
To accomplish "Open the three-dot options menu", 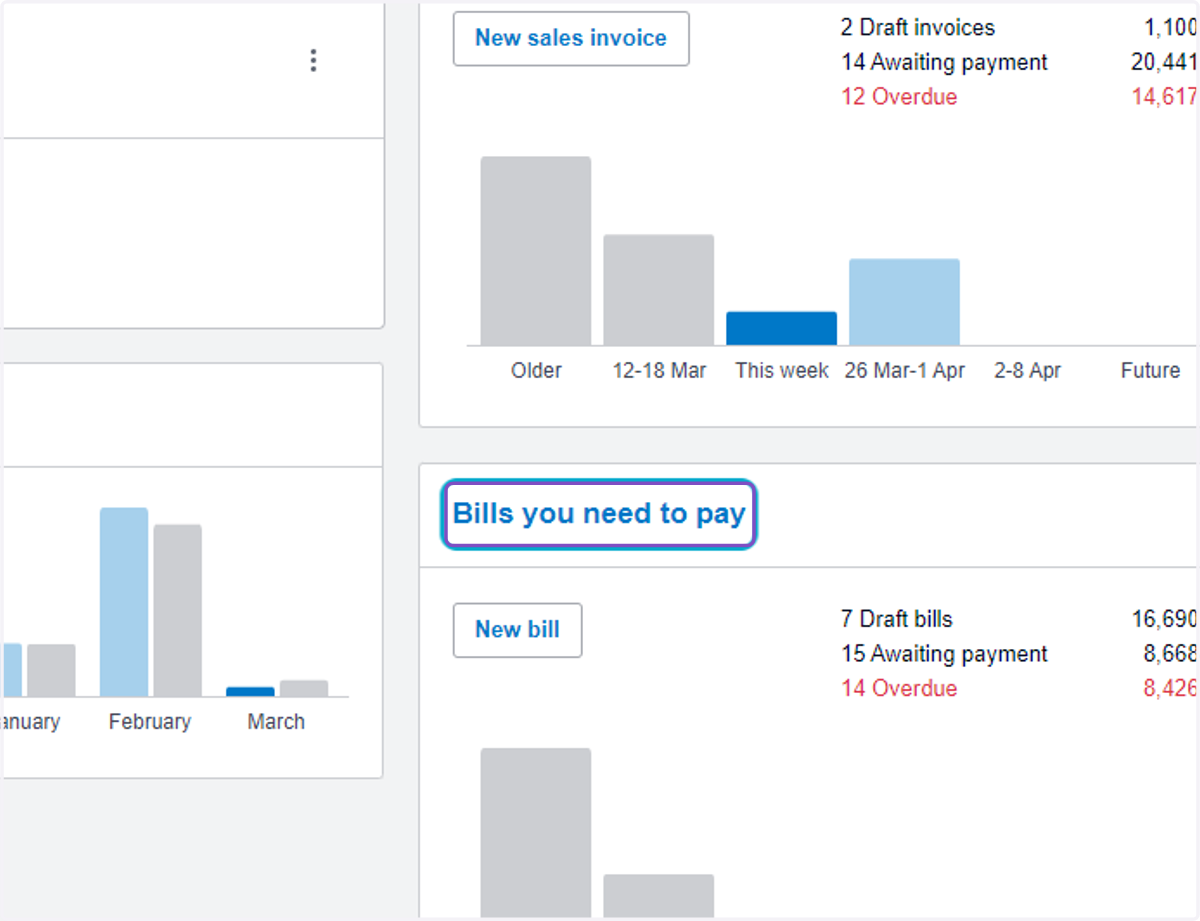I will (313, 61).
